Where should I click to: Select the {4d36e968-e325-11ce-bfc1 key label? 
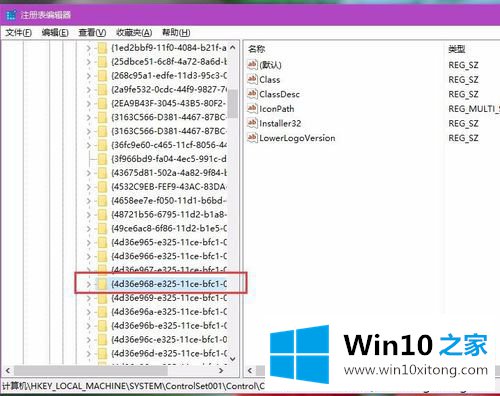point(169,284)
